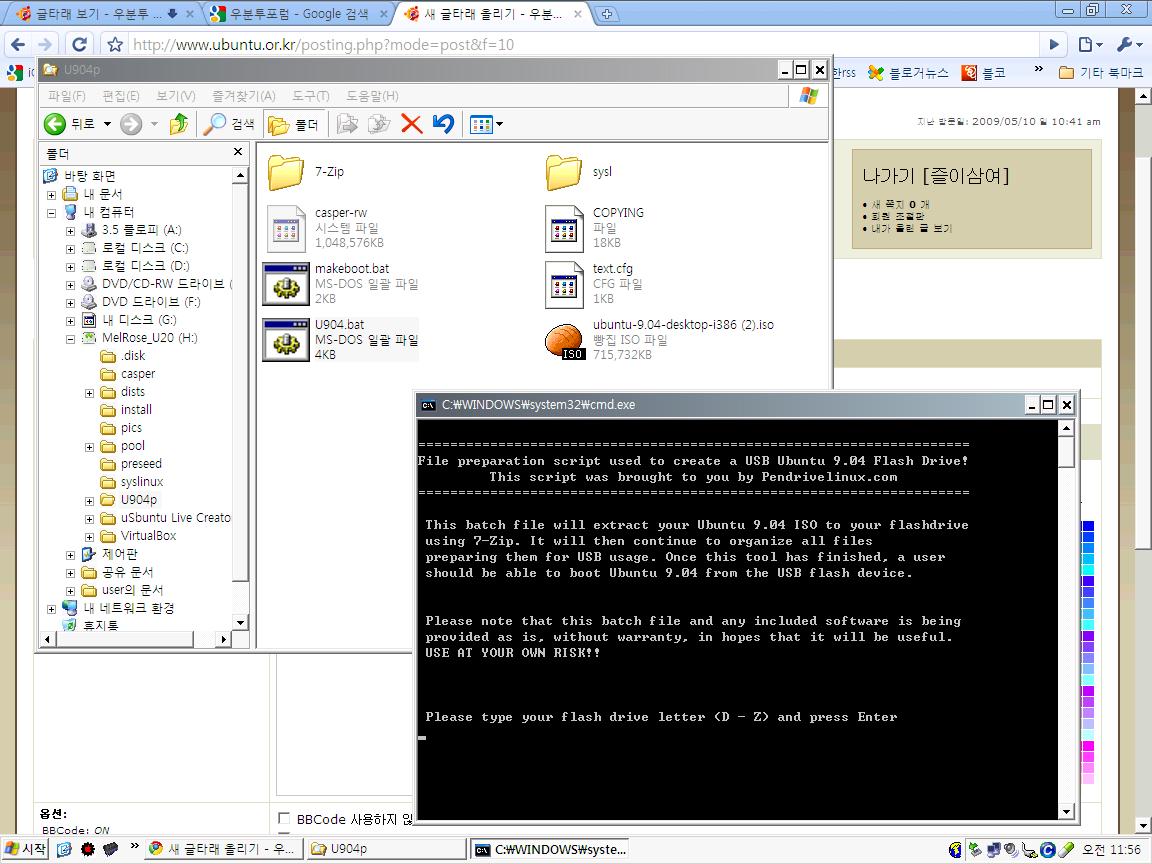Viewport: 1152px width, 864px height.
Task: Expand the dists folder node
Action: click(90, 393)
